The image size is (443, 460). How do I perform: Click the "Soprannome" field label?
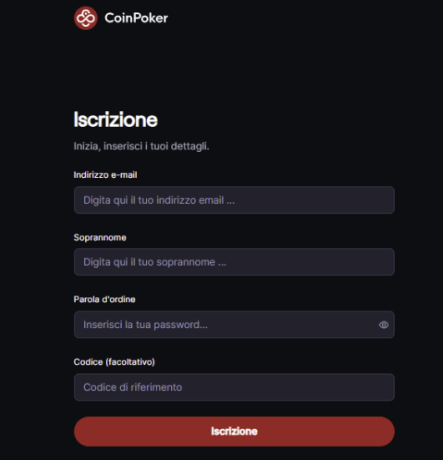click(100, 238)
